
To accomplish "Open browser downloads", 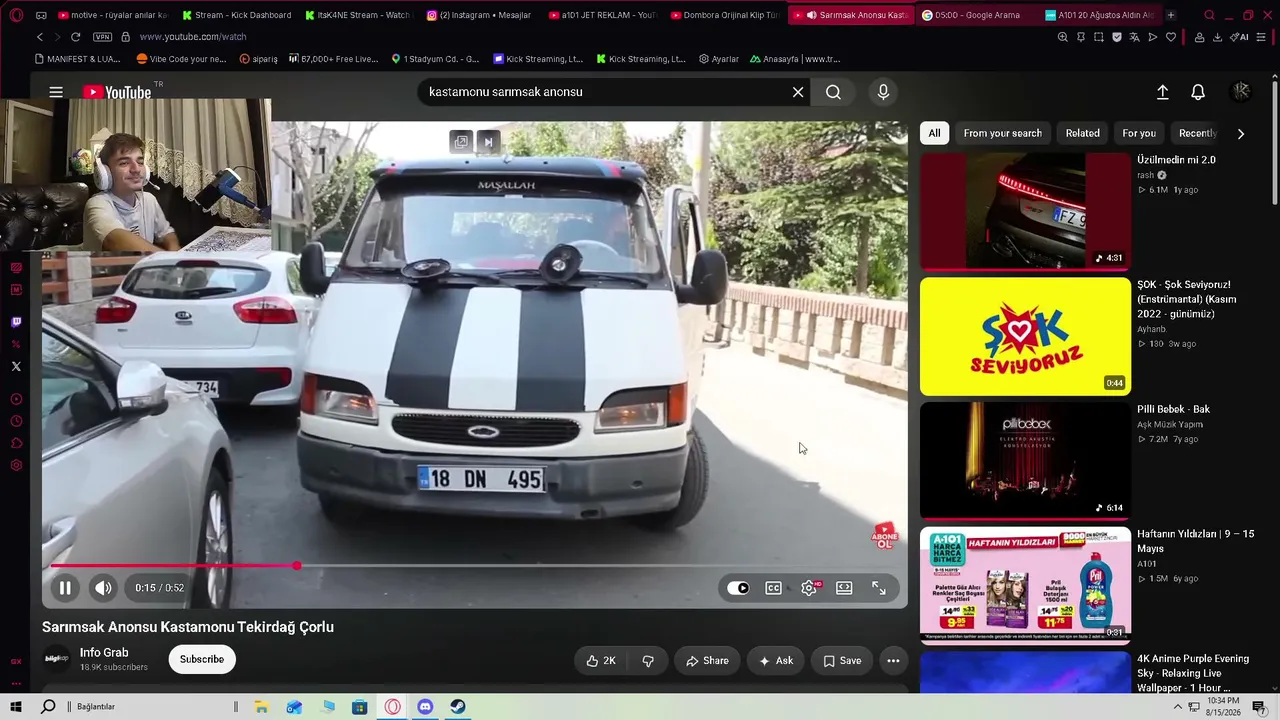I will 1217,37.
